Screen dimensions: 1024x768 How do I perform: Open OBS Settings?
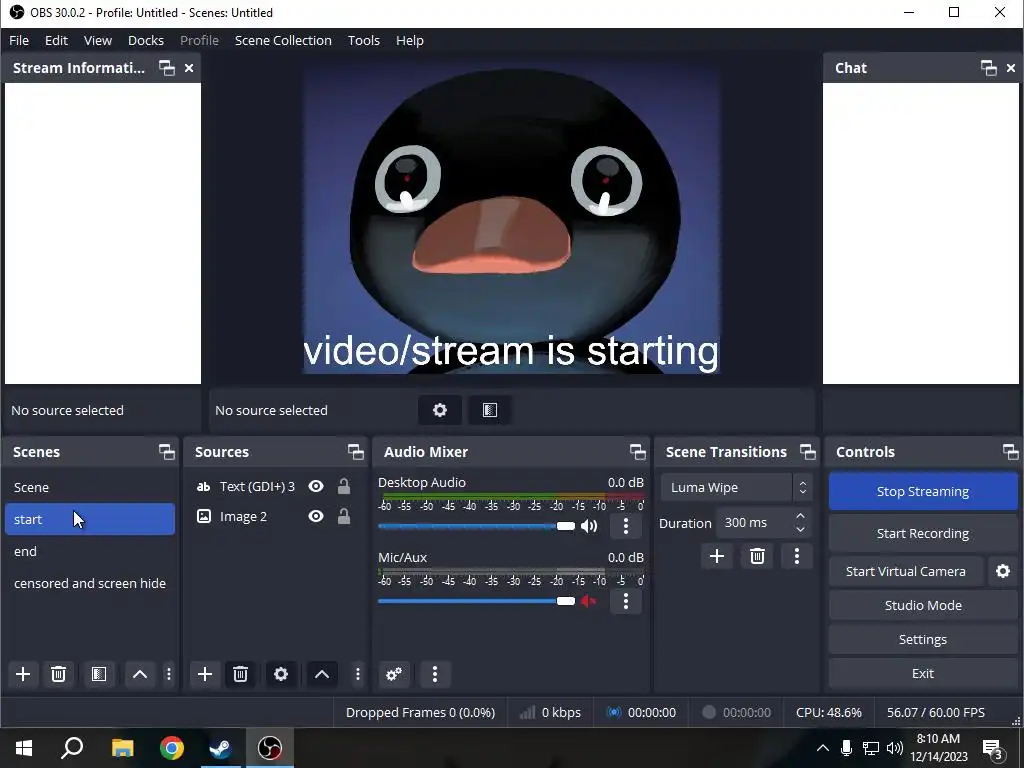pyautogui.click(x=923, y=639)
